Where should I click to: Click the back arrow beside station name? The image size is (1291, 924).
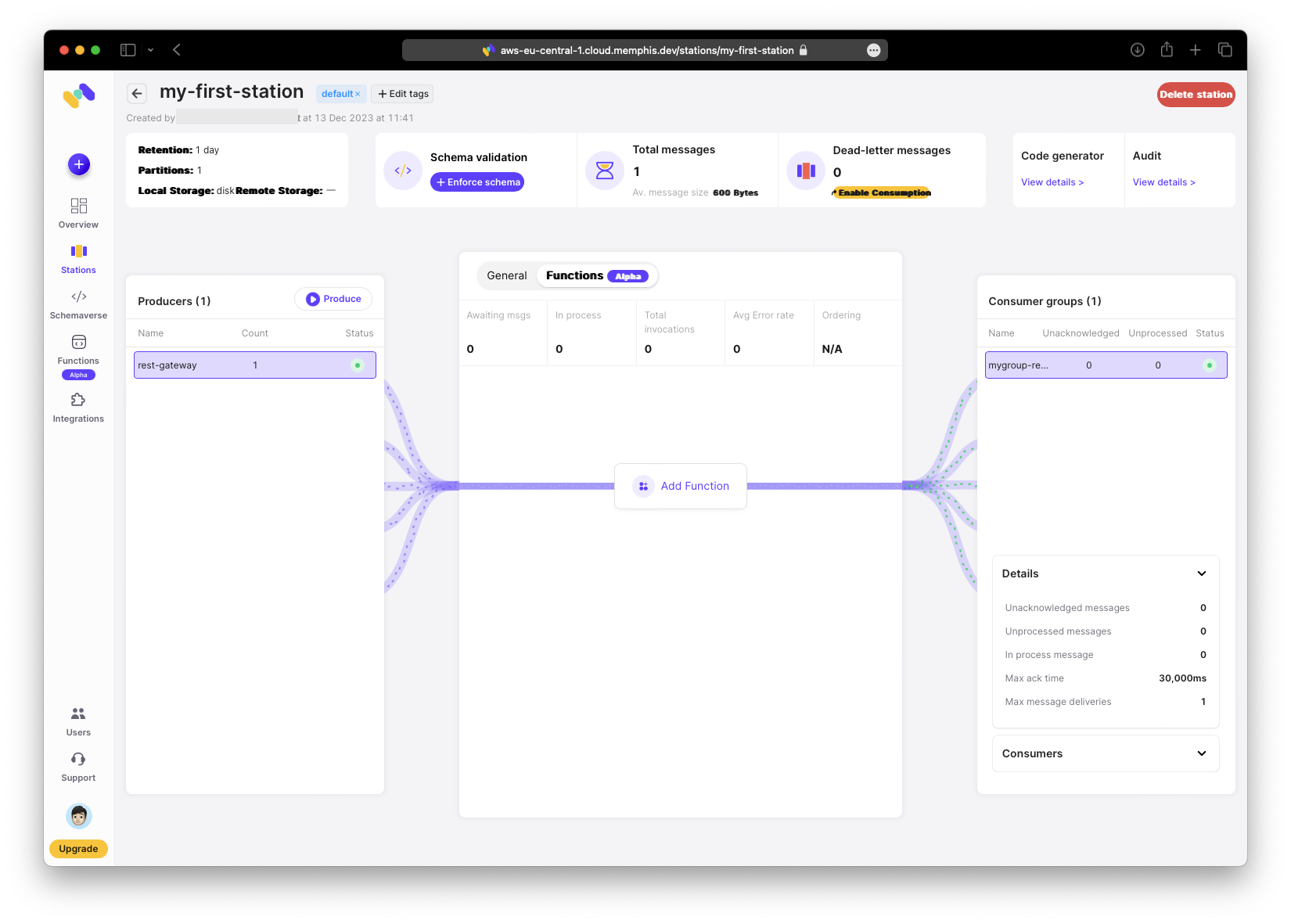[x=137, y=94]
